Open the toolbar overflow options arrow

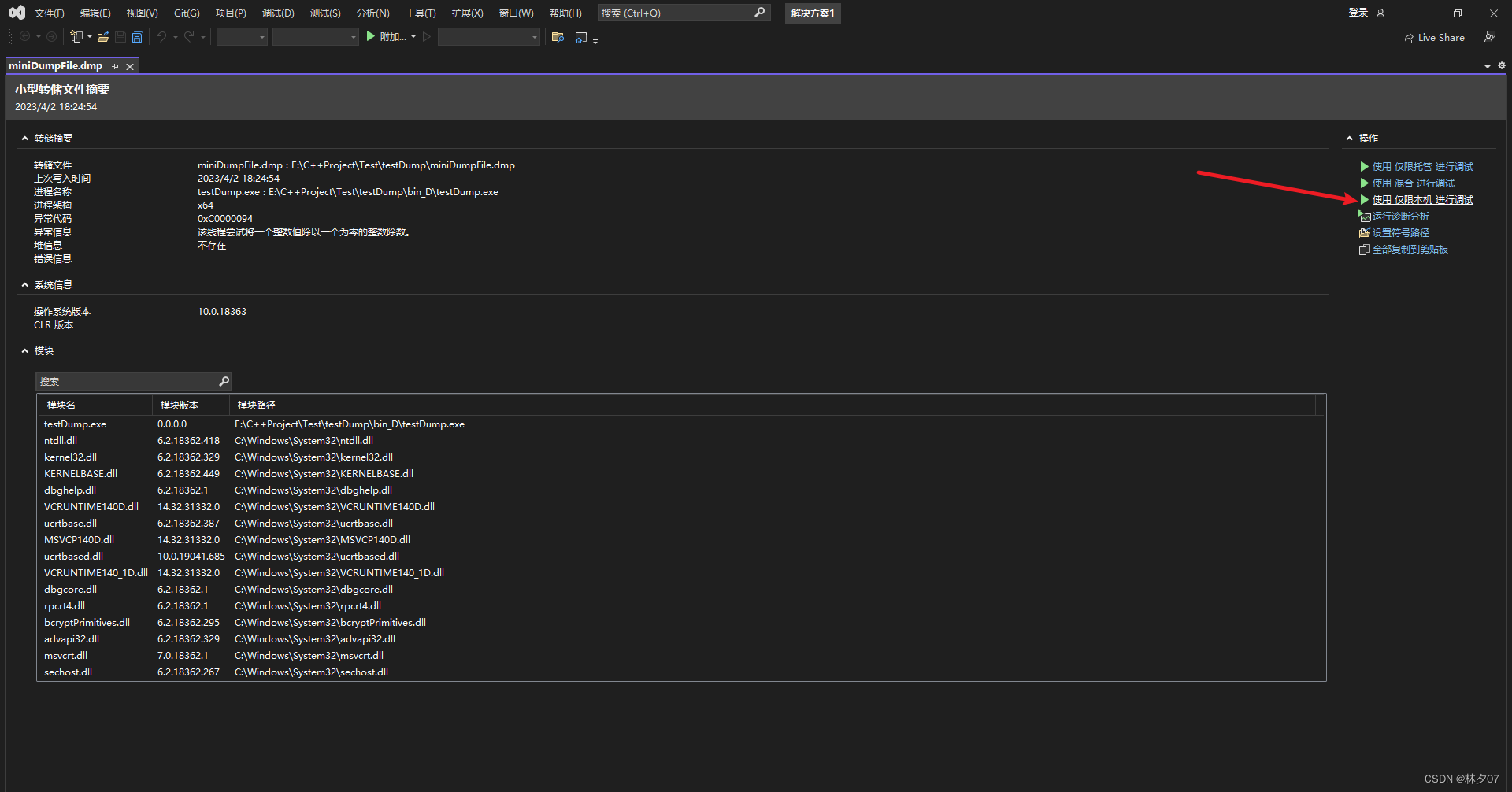595,40
